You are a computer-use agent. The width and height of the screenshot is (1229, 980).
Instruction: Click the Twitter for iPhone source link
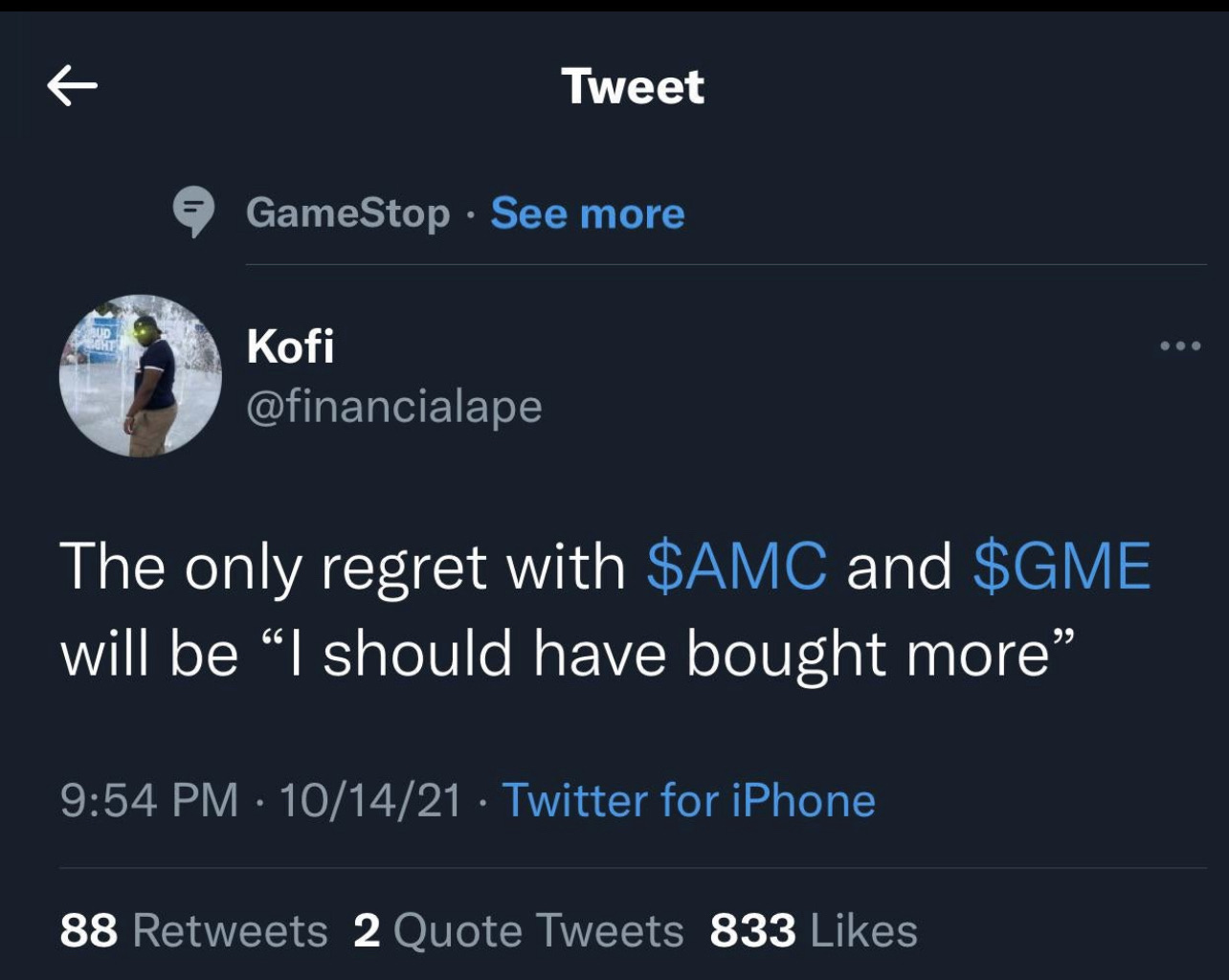tap(688, 800)
